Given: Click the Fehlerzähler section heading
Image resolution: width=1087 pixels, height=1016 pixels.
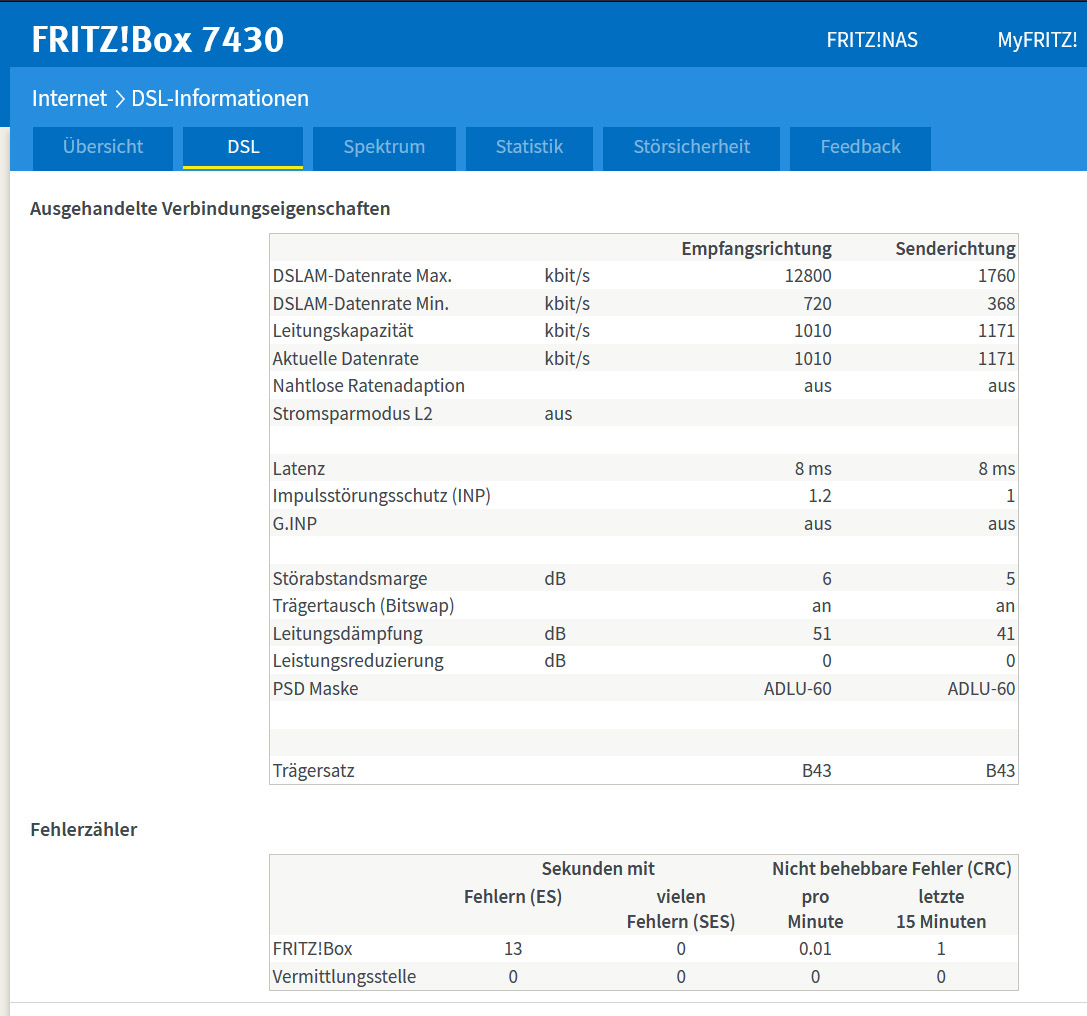Looking at the screenshot, I should point(84,830).
